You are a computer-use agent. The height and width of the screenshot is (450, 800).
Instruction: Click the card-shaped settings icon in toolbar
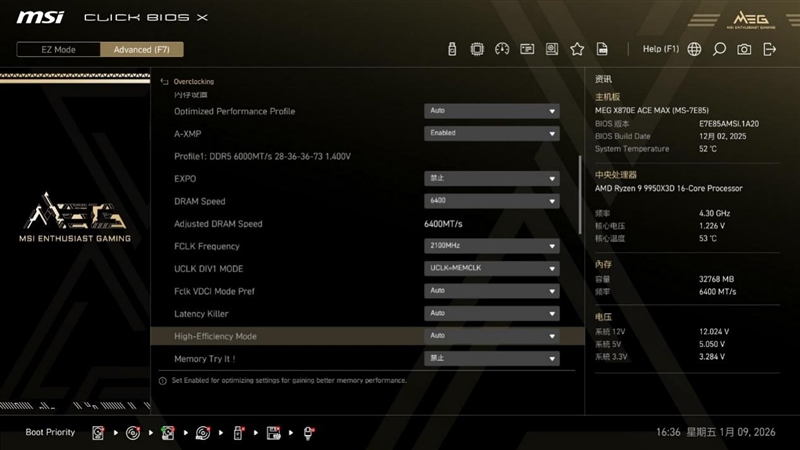[x=527, y=49]
